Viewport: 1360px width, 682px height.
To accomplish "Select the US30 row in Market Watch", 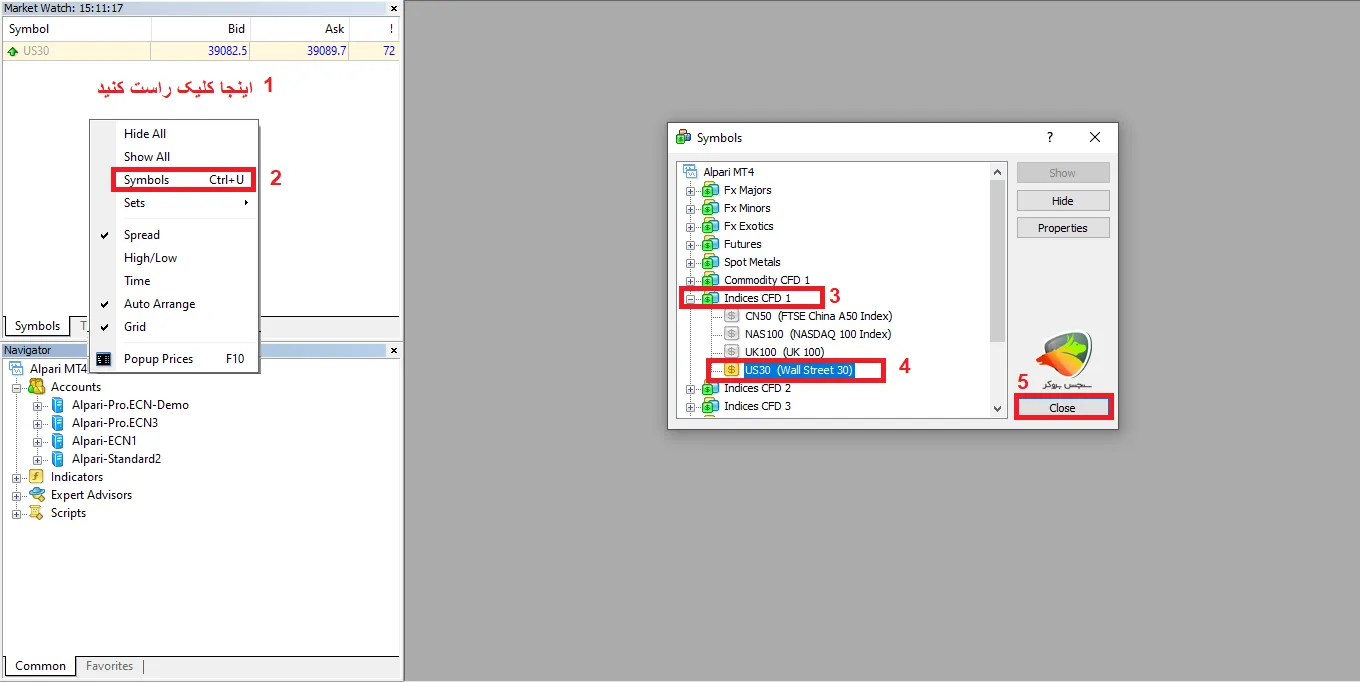I will pyautogui.click(x=200, y=51).
